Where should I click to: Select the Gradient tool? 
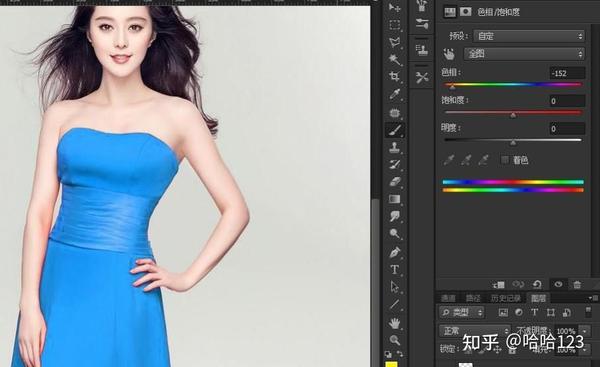pos(394,199)
